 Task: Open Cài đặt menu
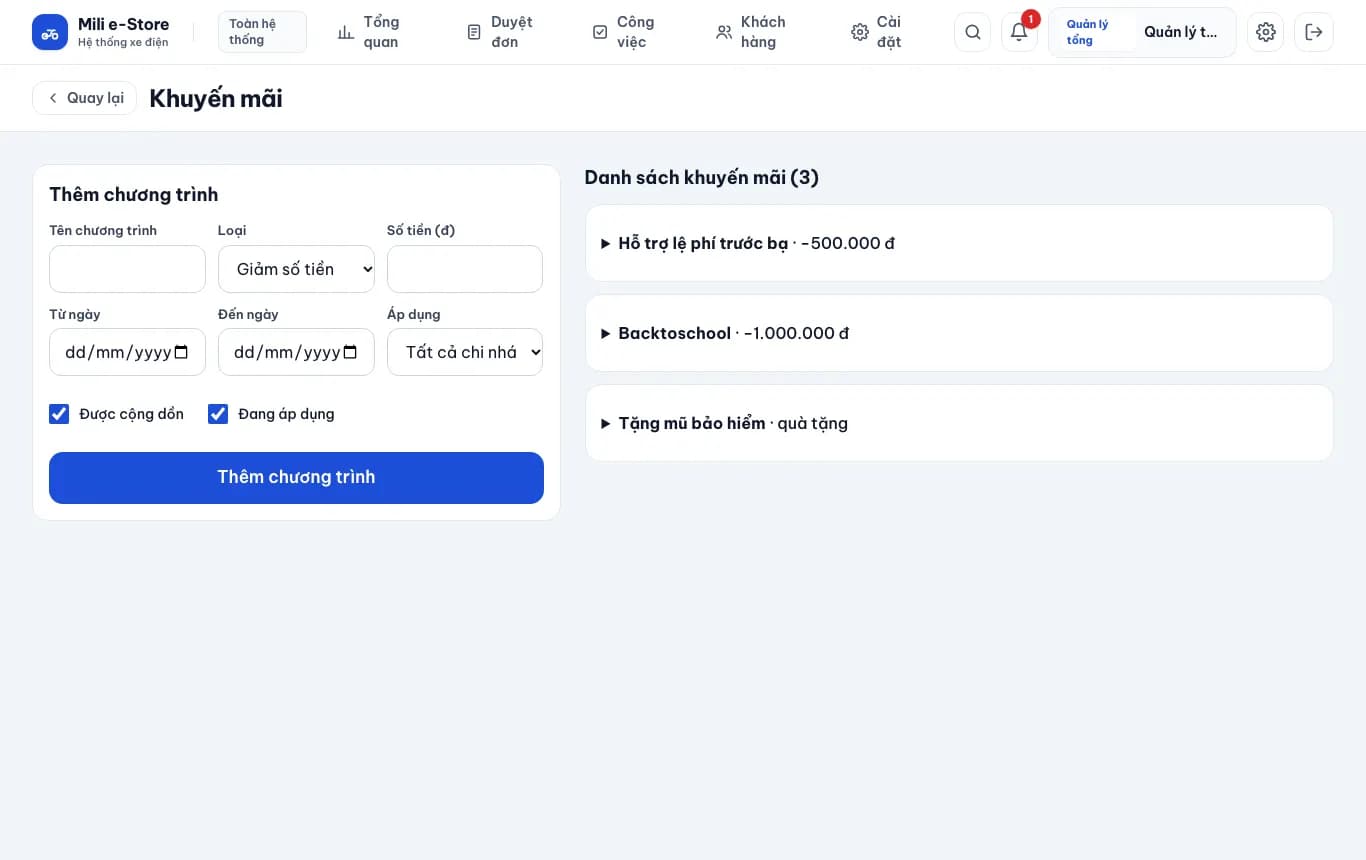876,32
